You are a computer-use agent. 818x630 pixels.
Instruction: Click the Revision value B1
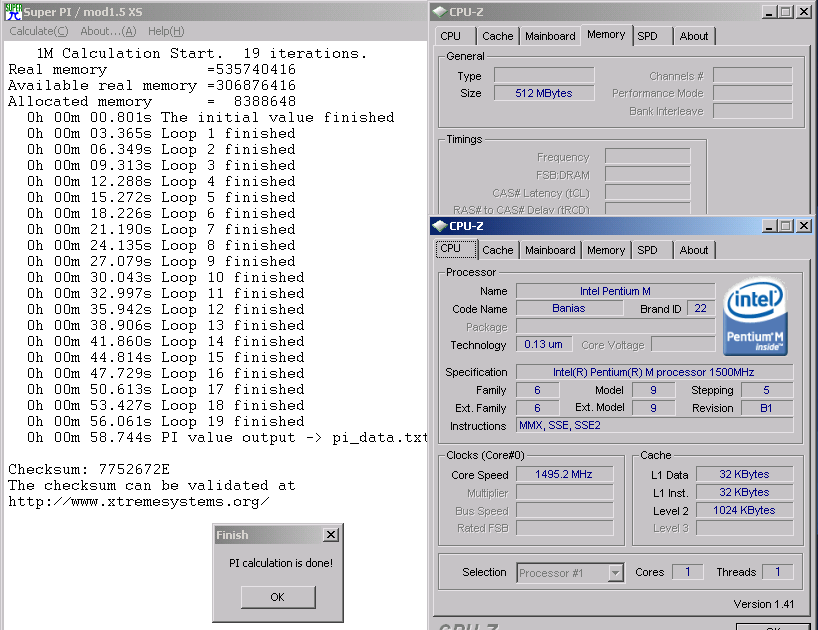point(766,408)
